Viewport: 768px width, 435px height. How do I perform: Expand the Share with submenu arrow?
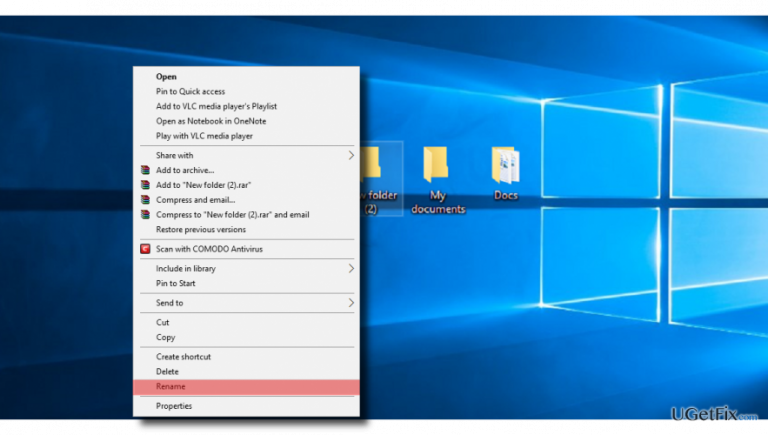351,155
